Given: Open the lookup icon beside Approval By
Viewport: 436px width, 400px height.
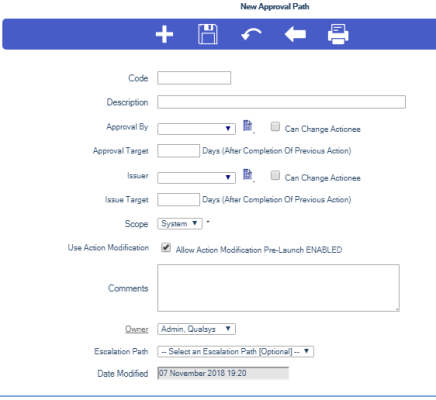Looking at the screenshot, I should click(248, 126).
